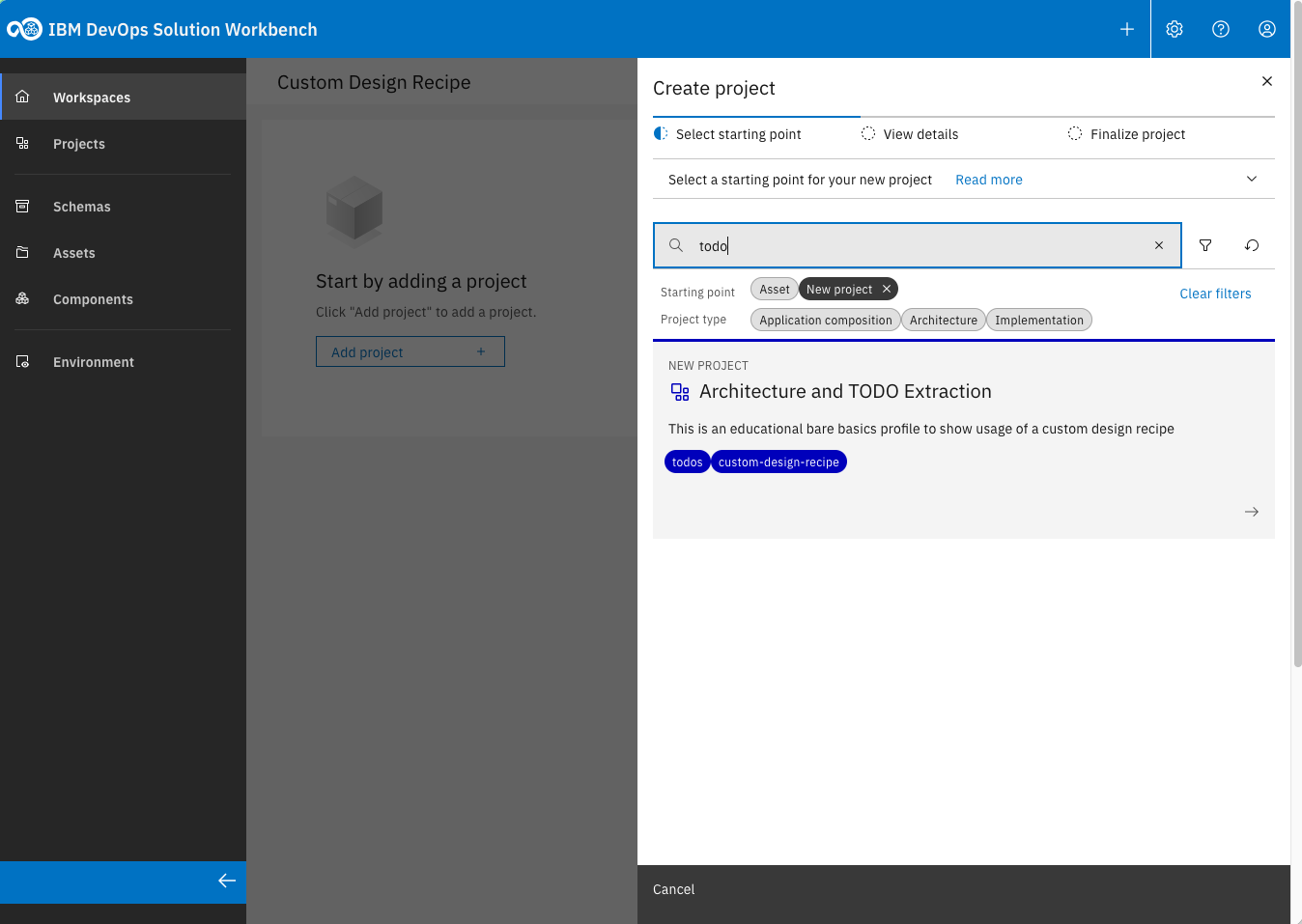Close the Create project panel
Image resolution: width=1302 pixels, height=924 pixels.
[x=1267, y=81]
